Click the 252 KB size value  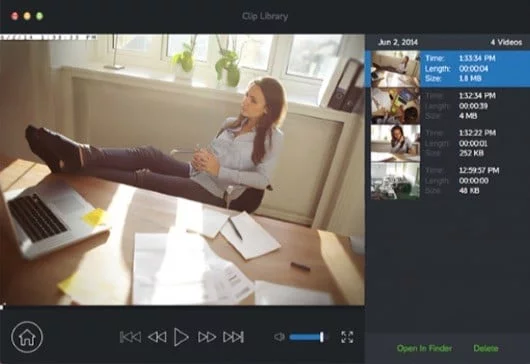pos(471,153)
